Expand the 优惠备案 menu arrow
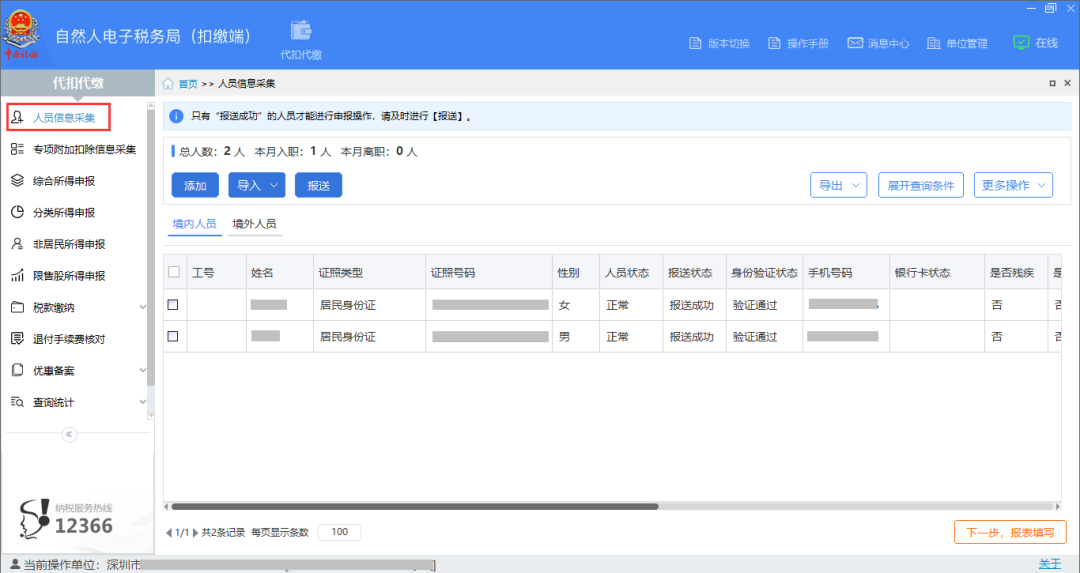 pos(143,371)
